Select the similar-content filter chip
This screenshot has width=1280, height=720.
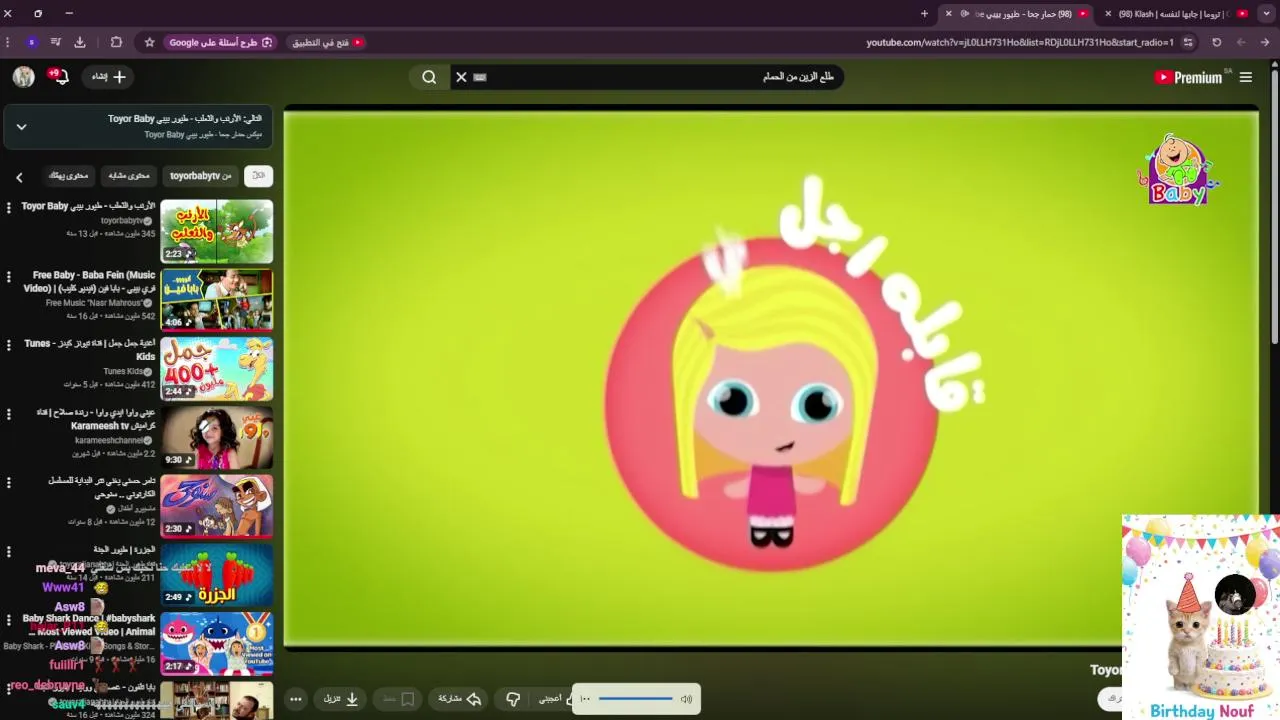(129, 176)
